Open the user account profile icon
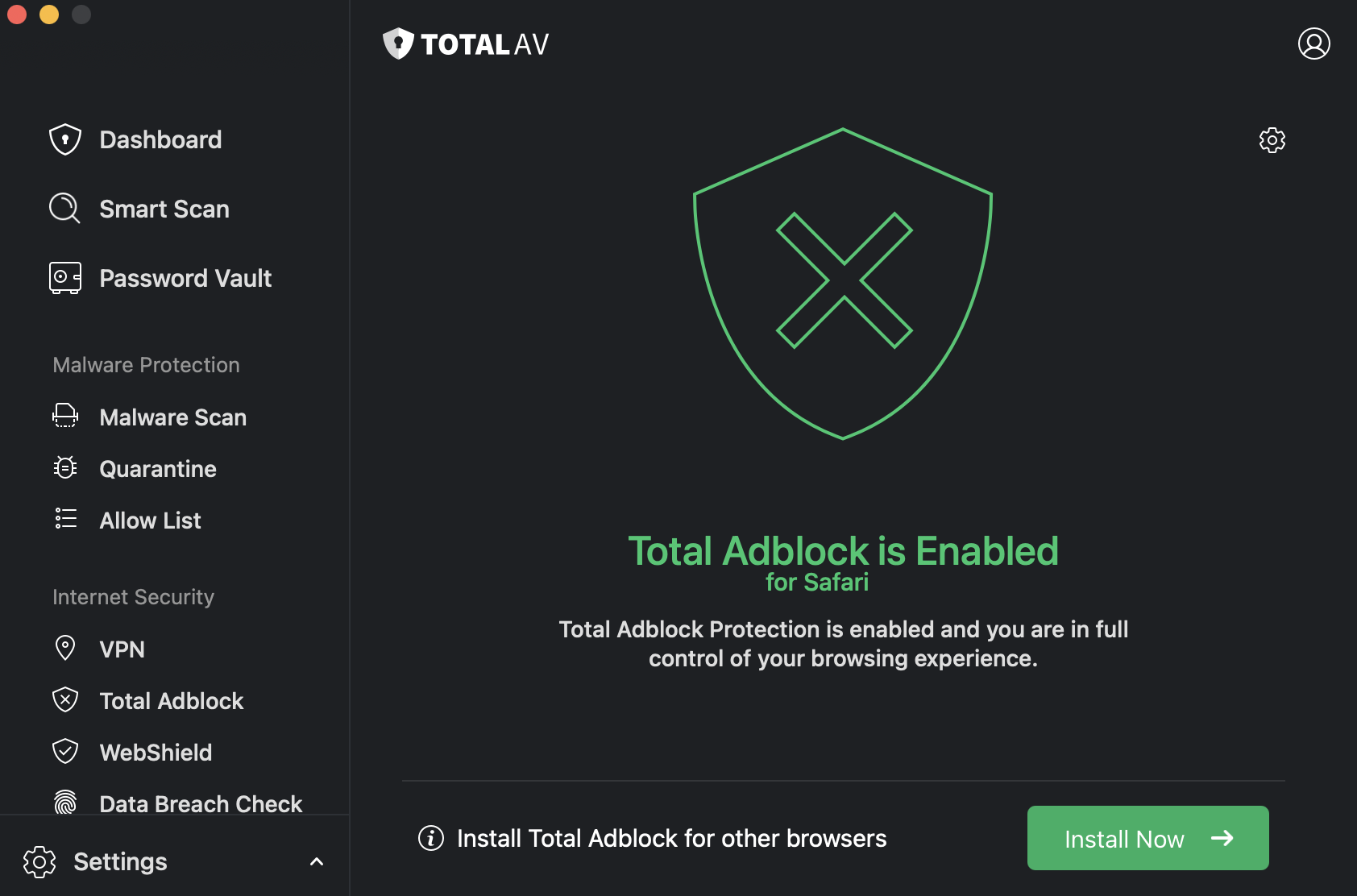The width and height of the screenshot is (1357, 896). point(1313,44)
